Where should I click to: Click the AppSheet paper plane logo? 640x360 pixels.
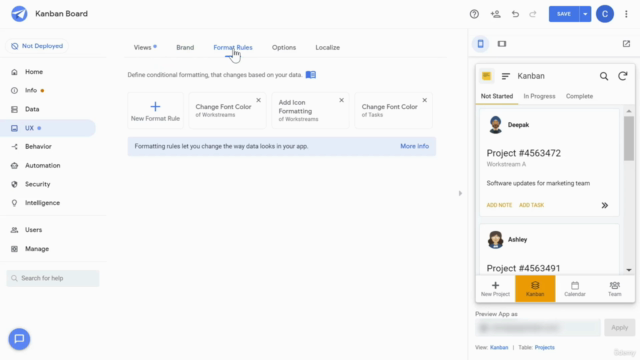click(x=19, y=14)
